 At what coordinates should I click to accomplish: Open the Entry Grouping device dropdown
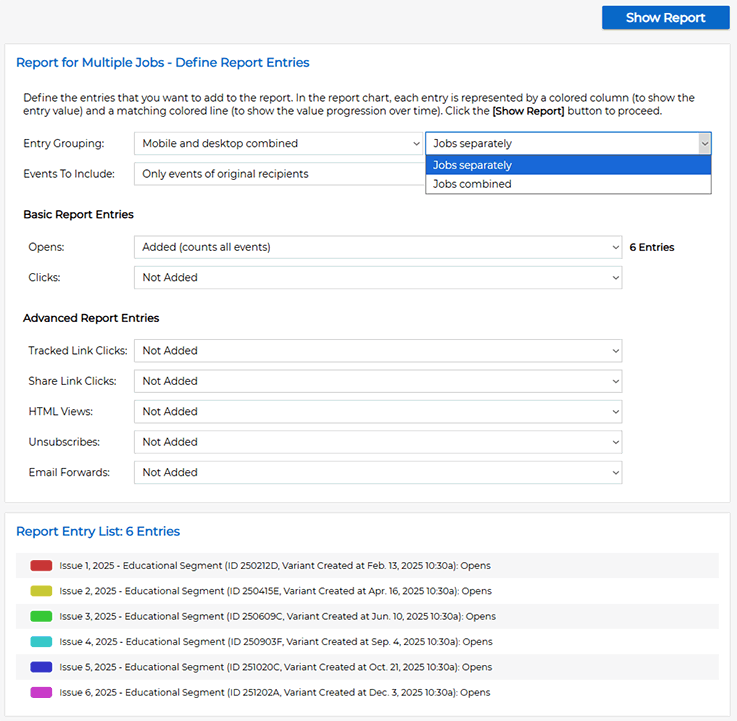point(279,144)
